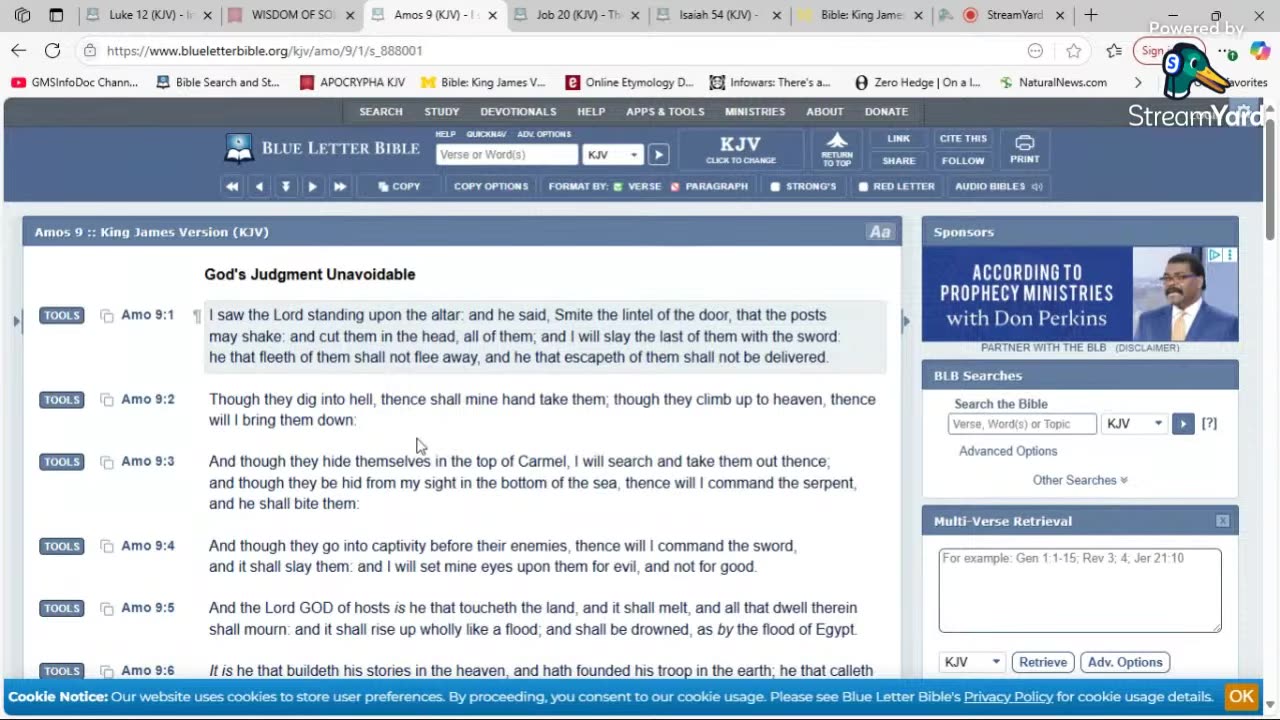The width and height of the screenshot is (1280, 720).
Task: Click the Retrieve button
Action: (1043, 662)
